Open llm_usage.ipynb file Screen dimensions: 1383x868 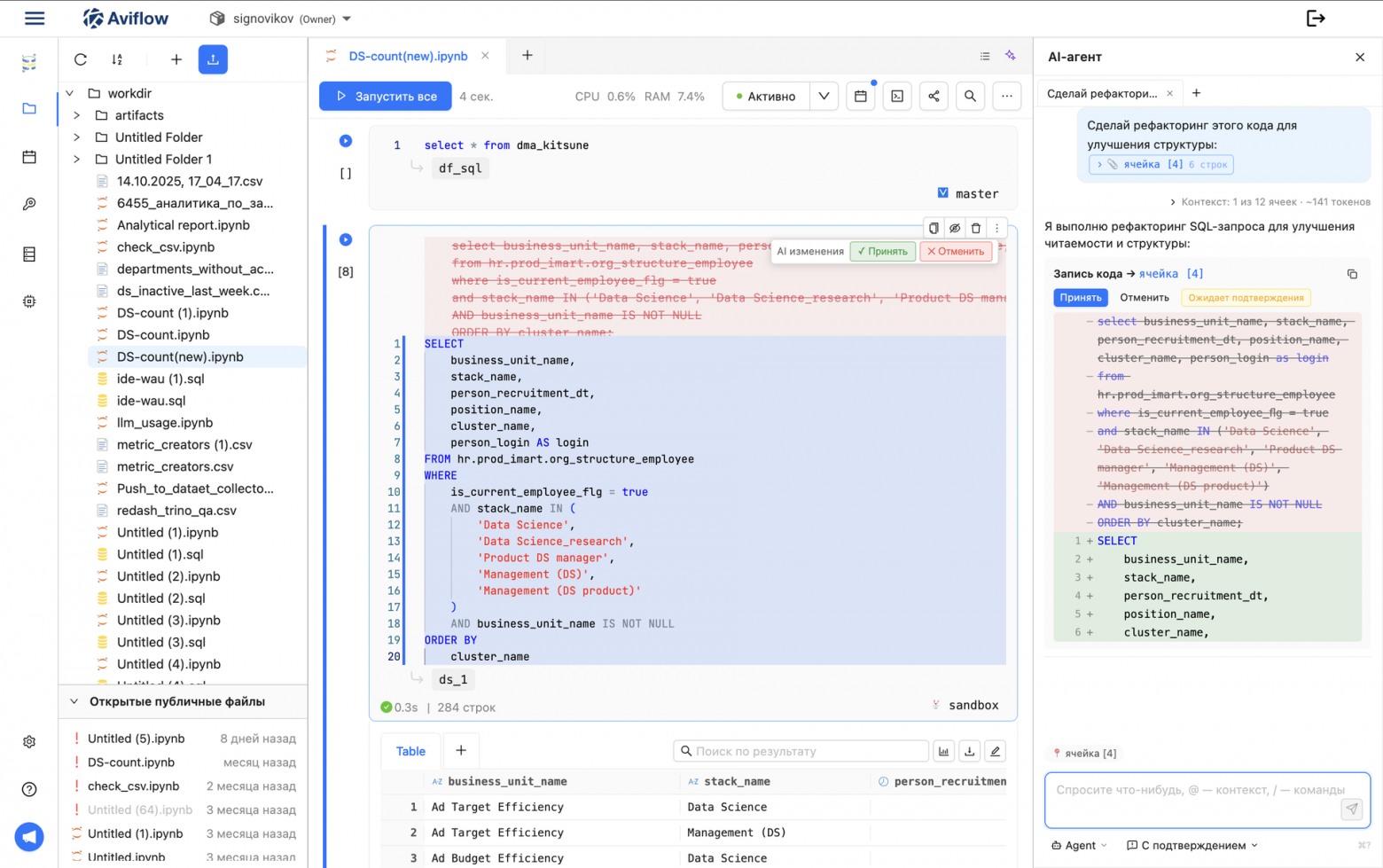[x=165, y=423]
